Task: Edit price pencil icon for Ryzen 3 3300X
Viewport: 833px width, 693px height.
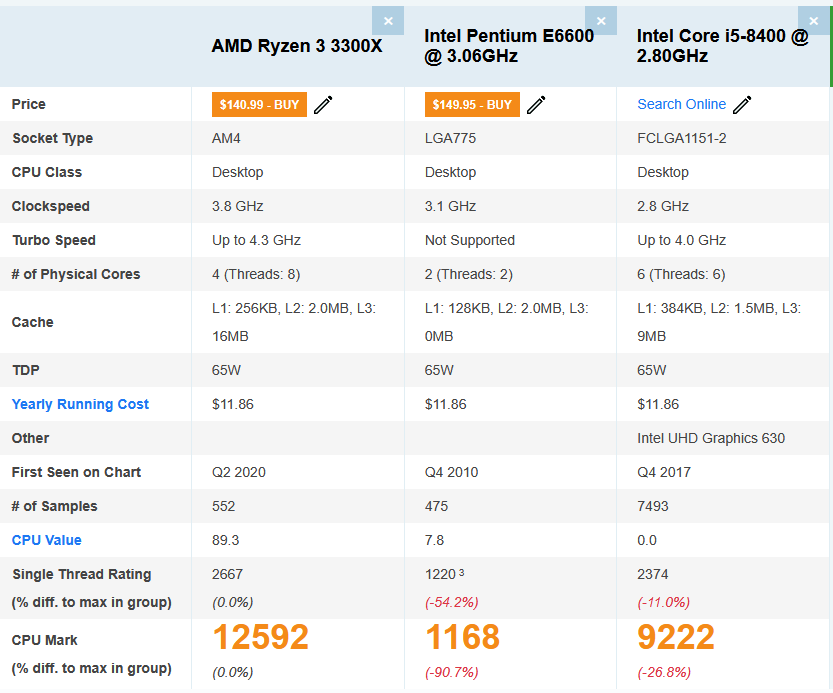Action: tap(323, 105)
